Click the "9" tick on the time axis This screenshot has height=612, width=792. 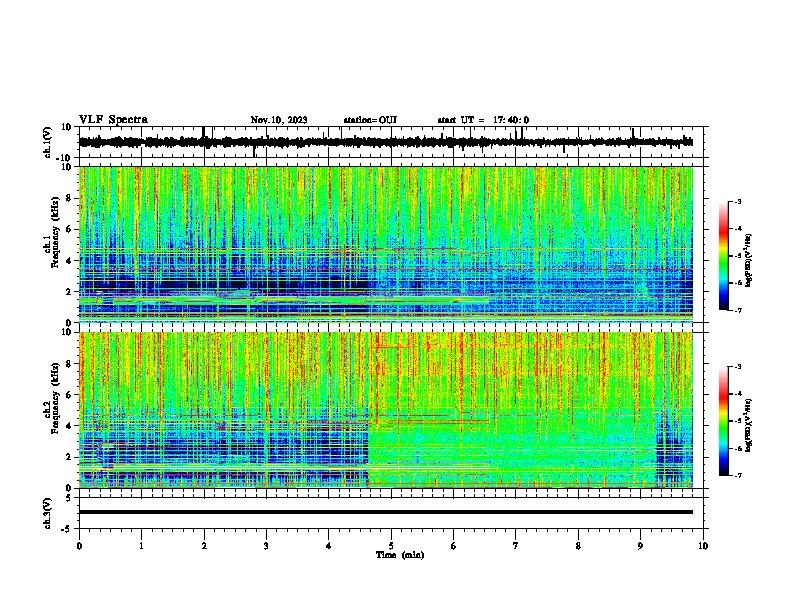coord(640,546)
